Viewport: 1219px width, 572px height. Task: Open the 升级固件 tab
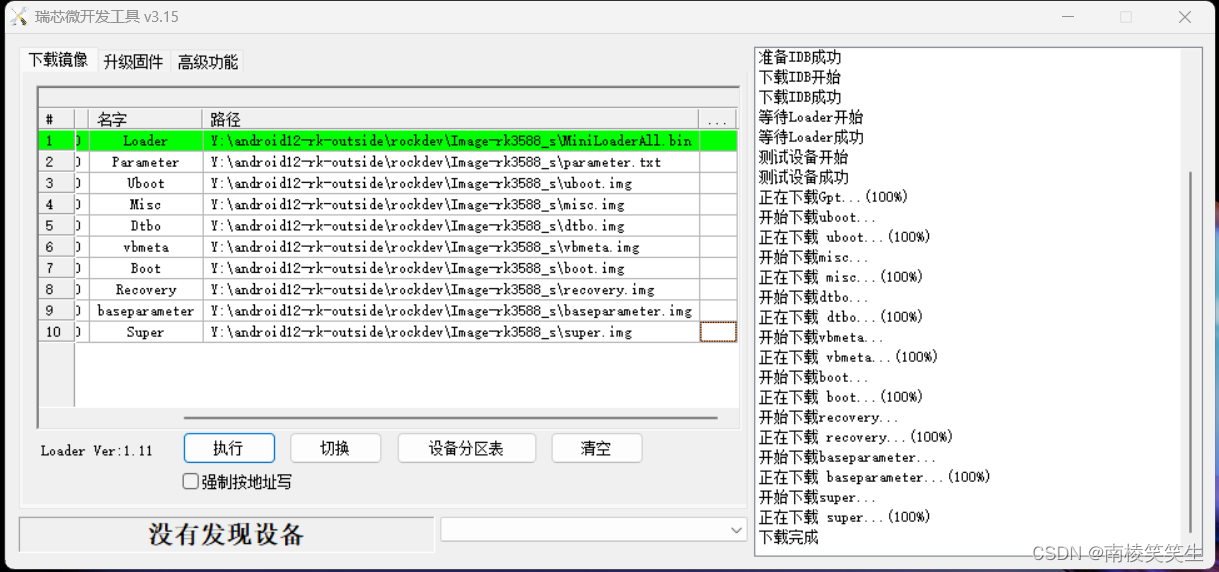point(133,62)
